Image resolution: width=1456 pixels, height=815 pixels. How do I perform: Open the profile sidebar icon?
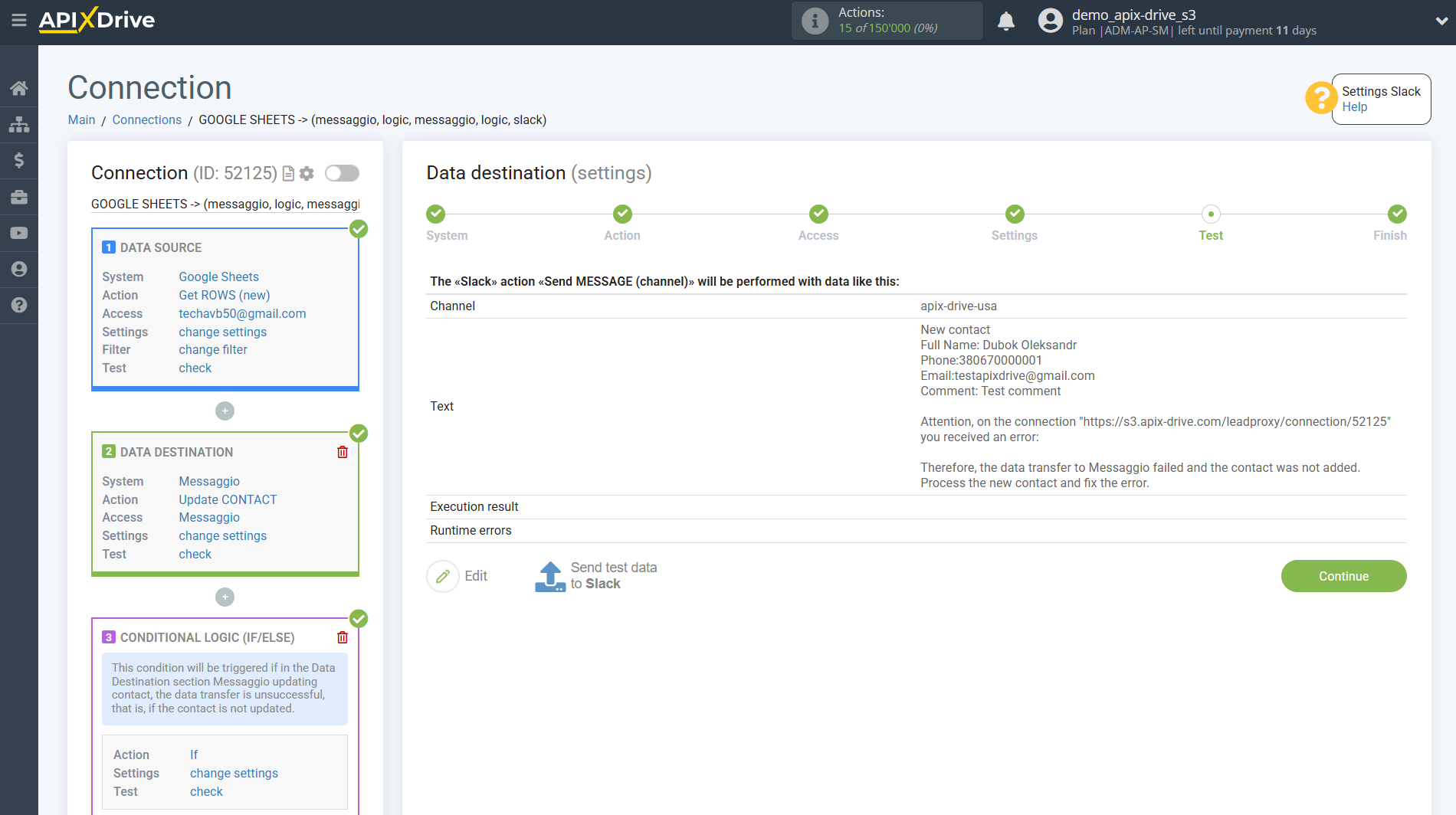(x=19, y=269)
